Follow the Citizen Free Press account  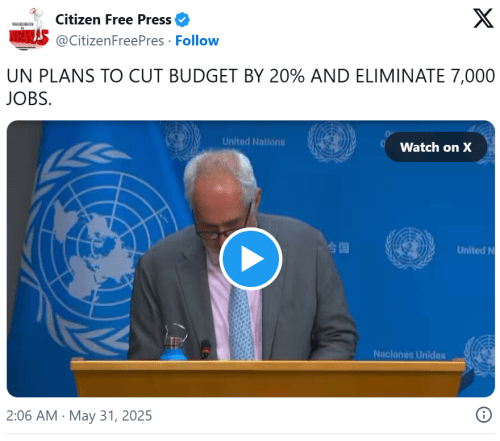(197, 41)
